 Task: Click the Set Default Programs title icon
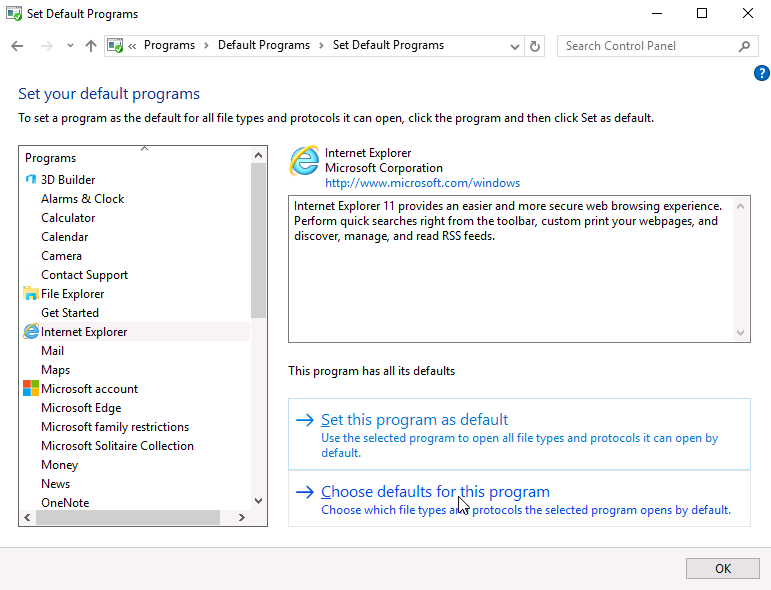tap(14, 13)
